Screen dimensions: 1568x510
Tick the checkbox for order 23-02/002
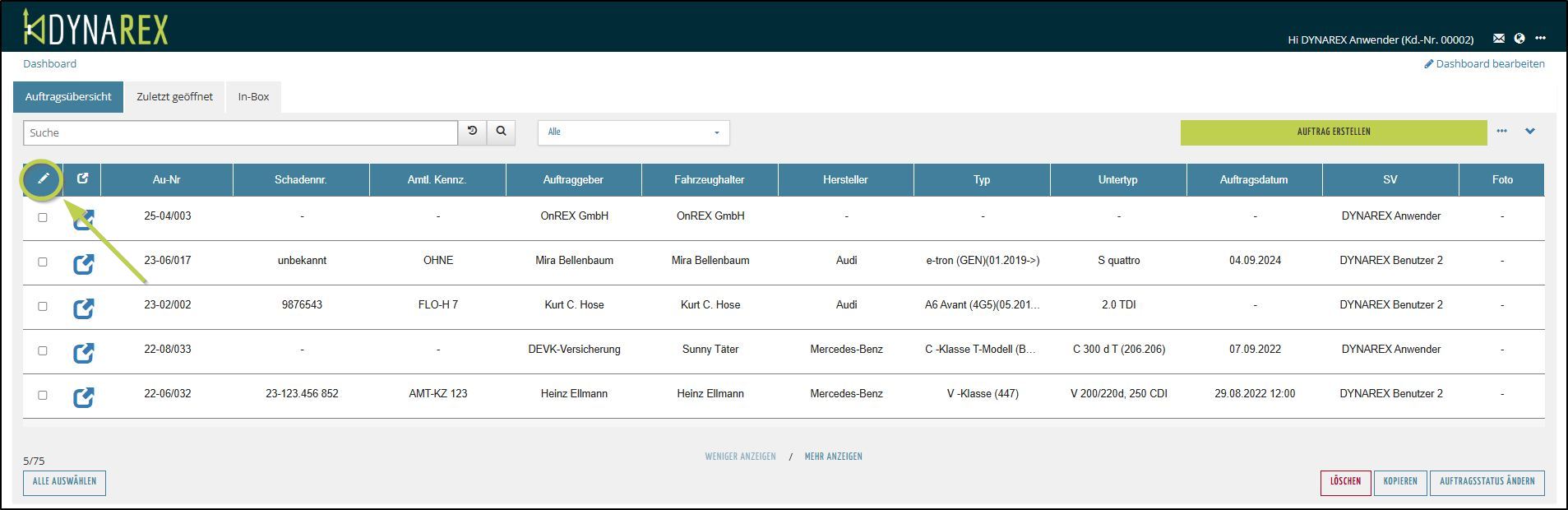click(43, 307)
